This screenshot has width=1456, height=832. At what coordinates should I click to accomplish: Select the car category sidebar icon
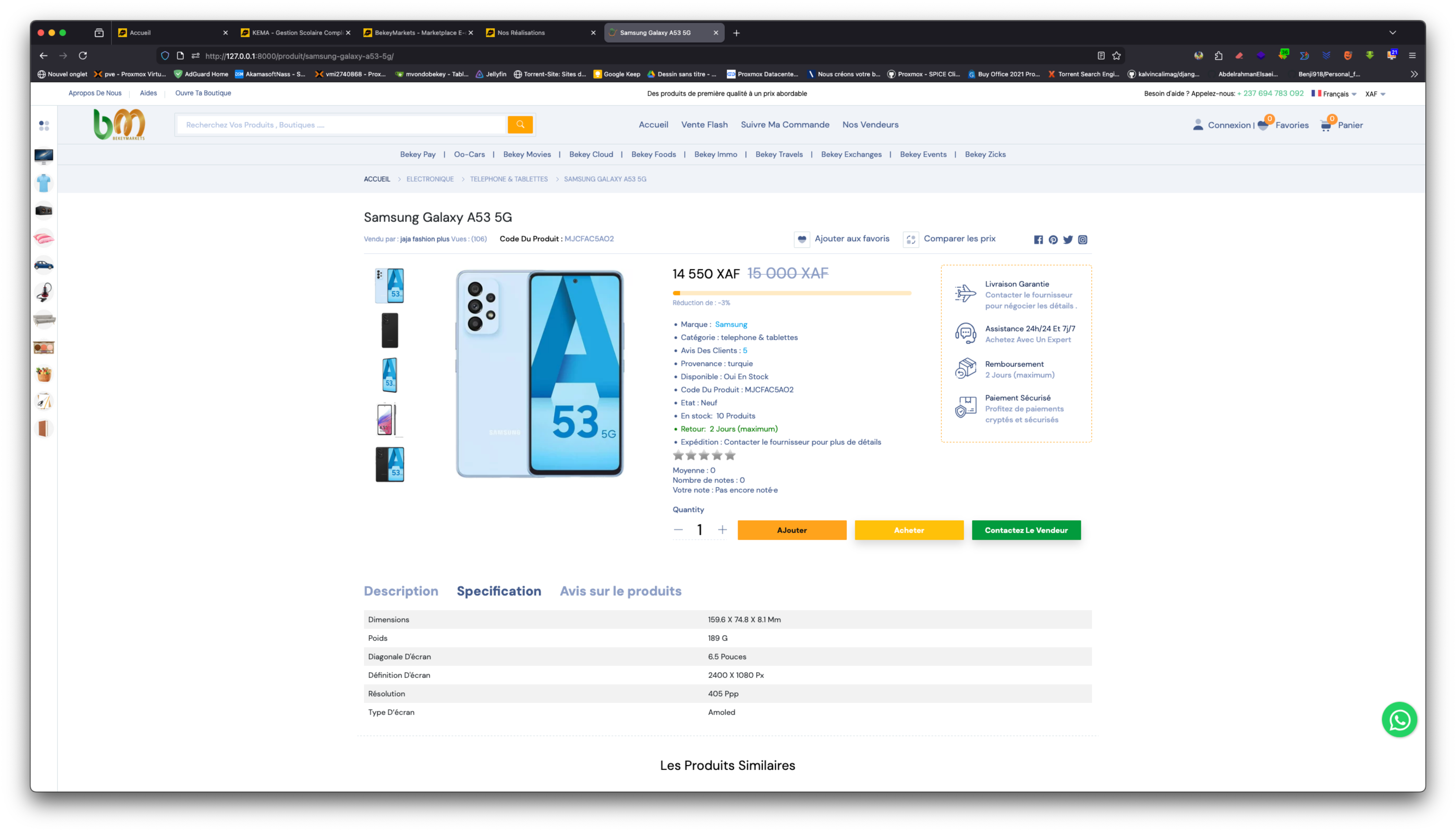(44, 265)
